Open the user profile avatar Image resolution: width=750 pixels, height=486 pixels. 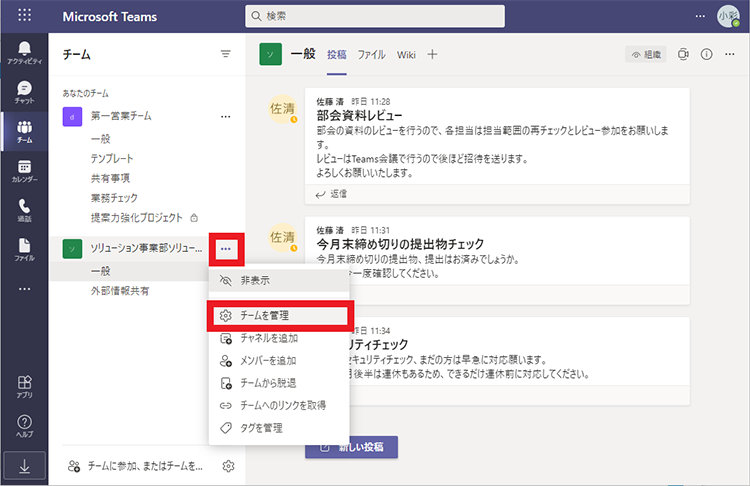[728, 16]
